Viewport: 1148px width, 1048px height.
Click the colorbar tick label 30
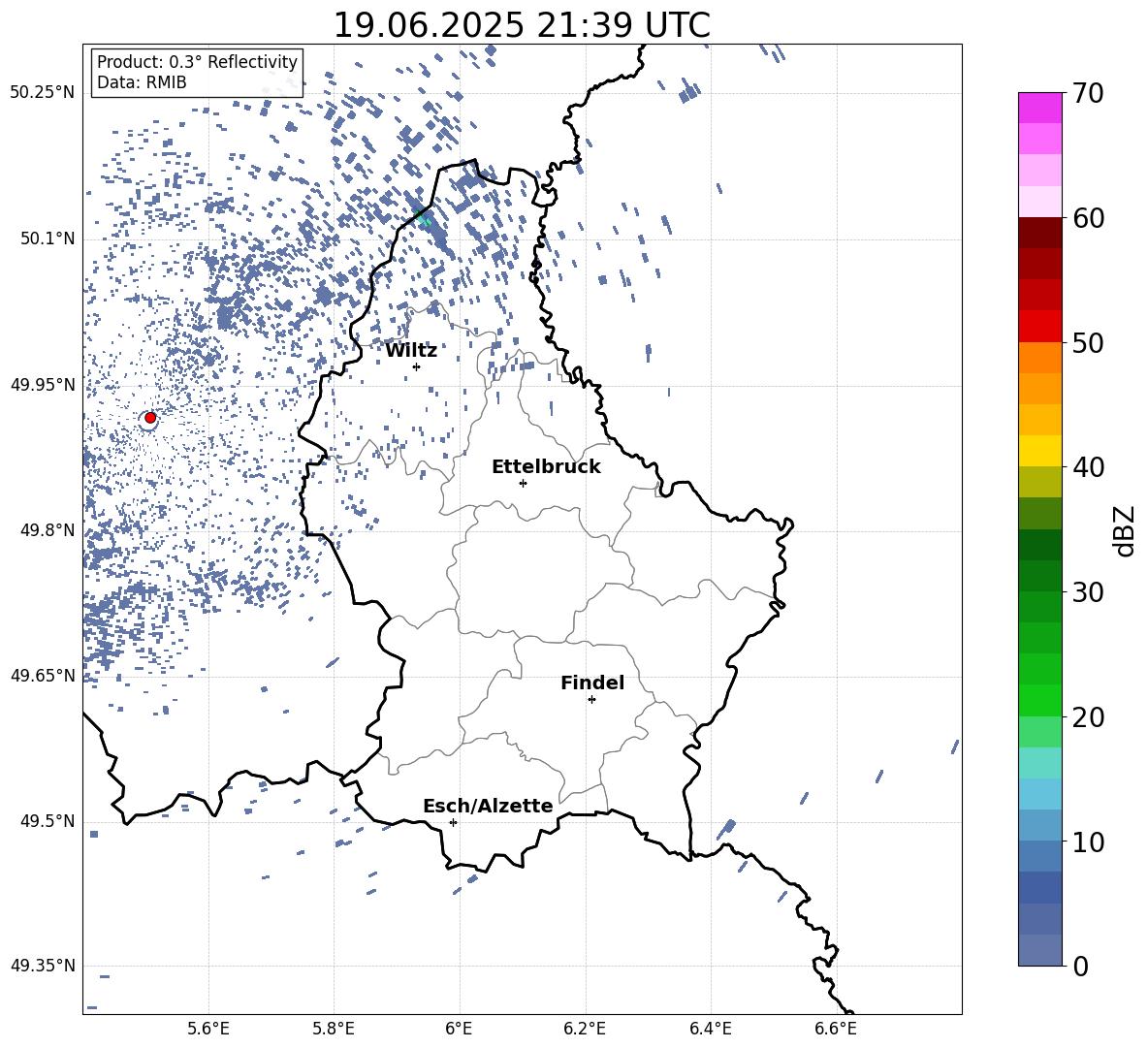click(x=1089, y=592)
